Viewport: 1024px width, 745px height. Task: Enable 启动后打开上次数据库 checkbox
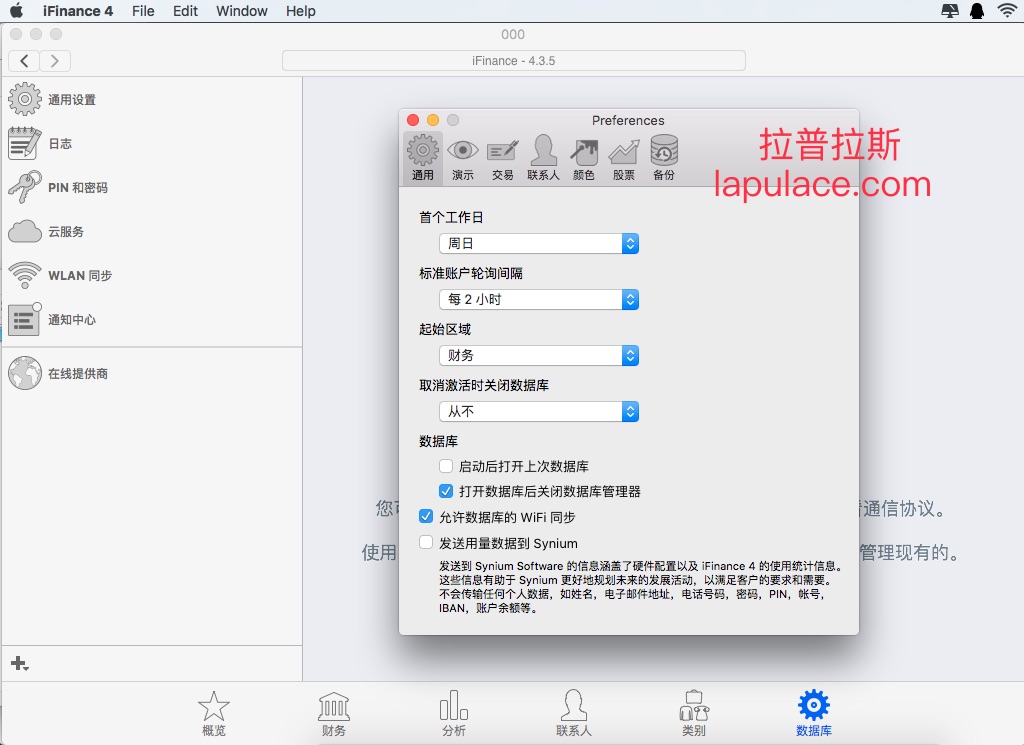click(x=446, y=466)
